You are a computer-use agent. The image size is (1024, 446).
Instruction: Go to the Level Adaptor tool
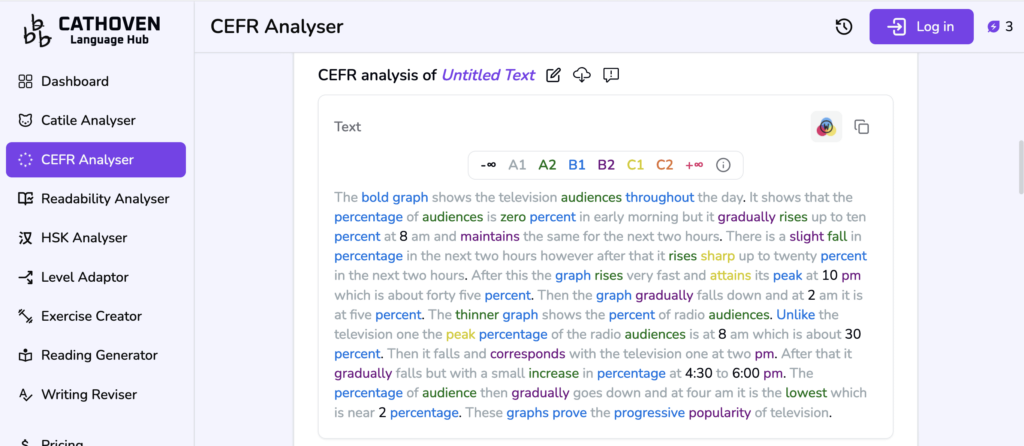click(x=84, y=277)
